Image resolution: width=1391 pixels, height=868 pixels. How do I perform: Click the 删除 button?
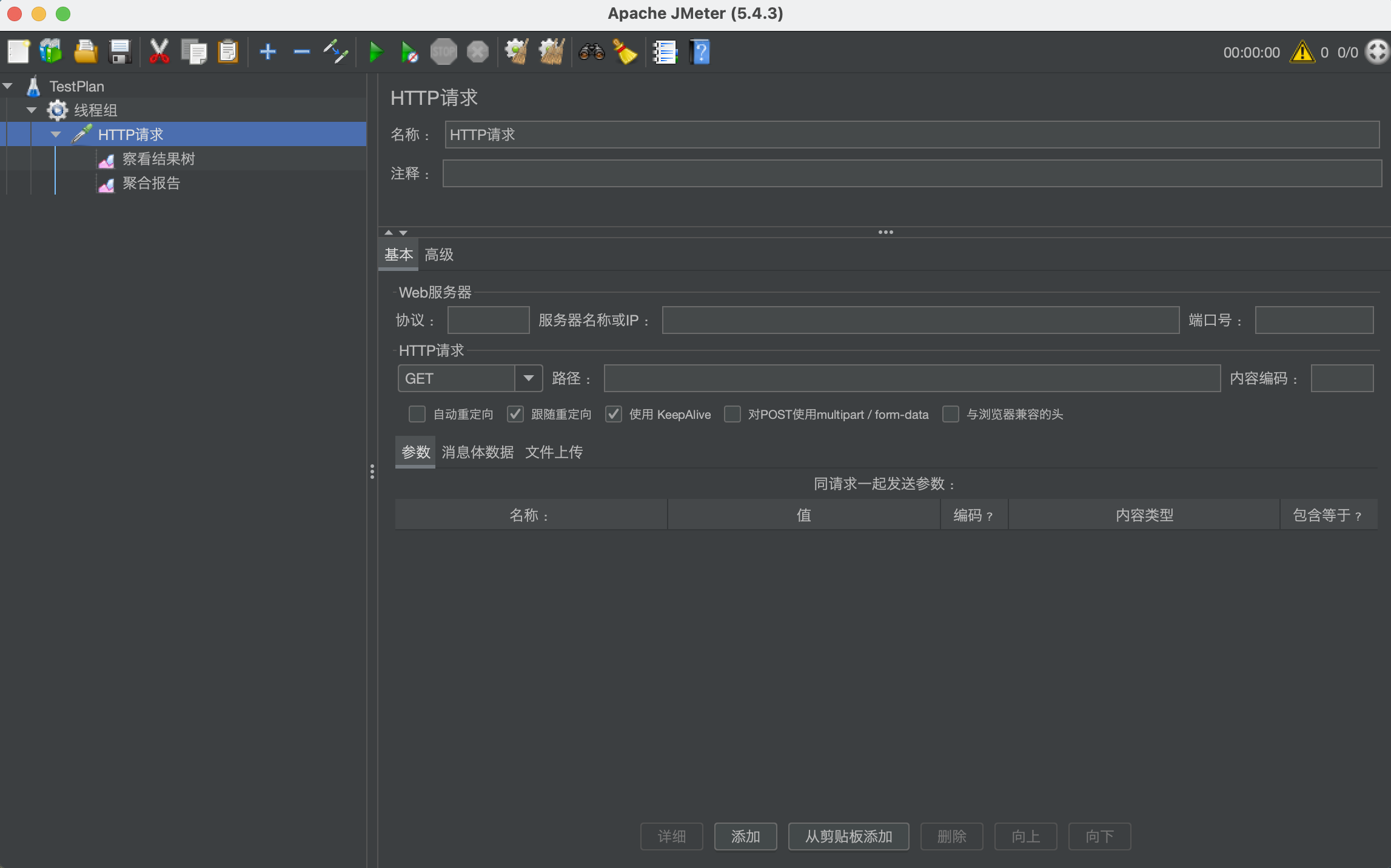coord(951,836)
